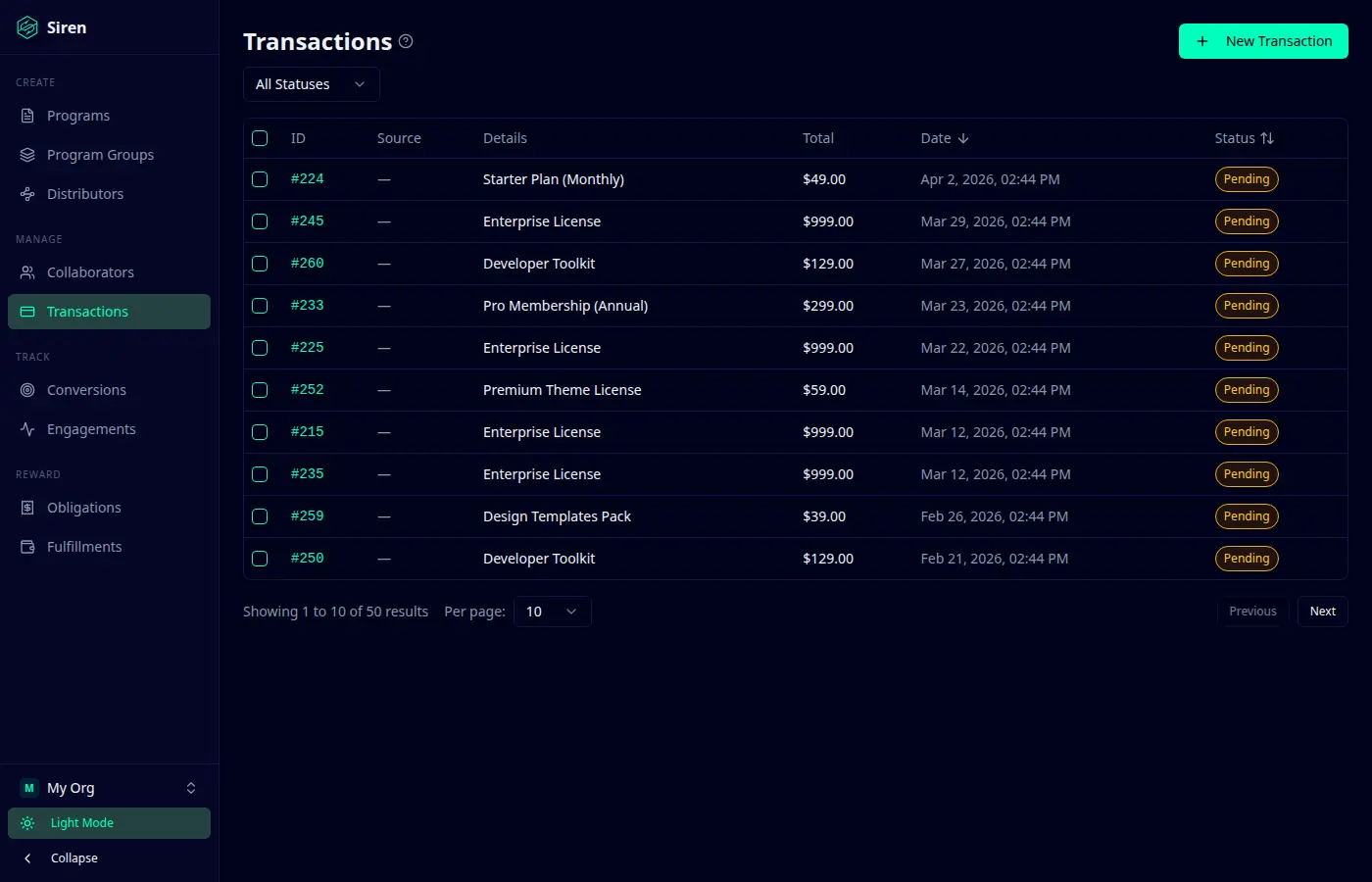Switch to Light Mode
Image resolution: width=1372 pixels, height=882 pixels.
pos(109,823)
